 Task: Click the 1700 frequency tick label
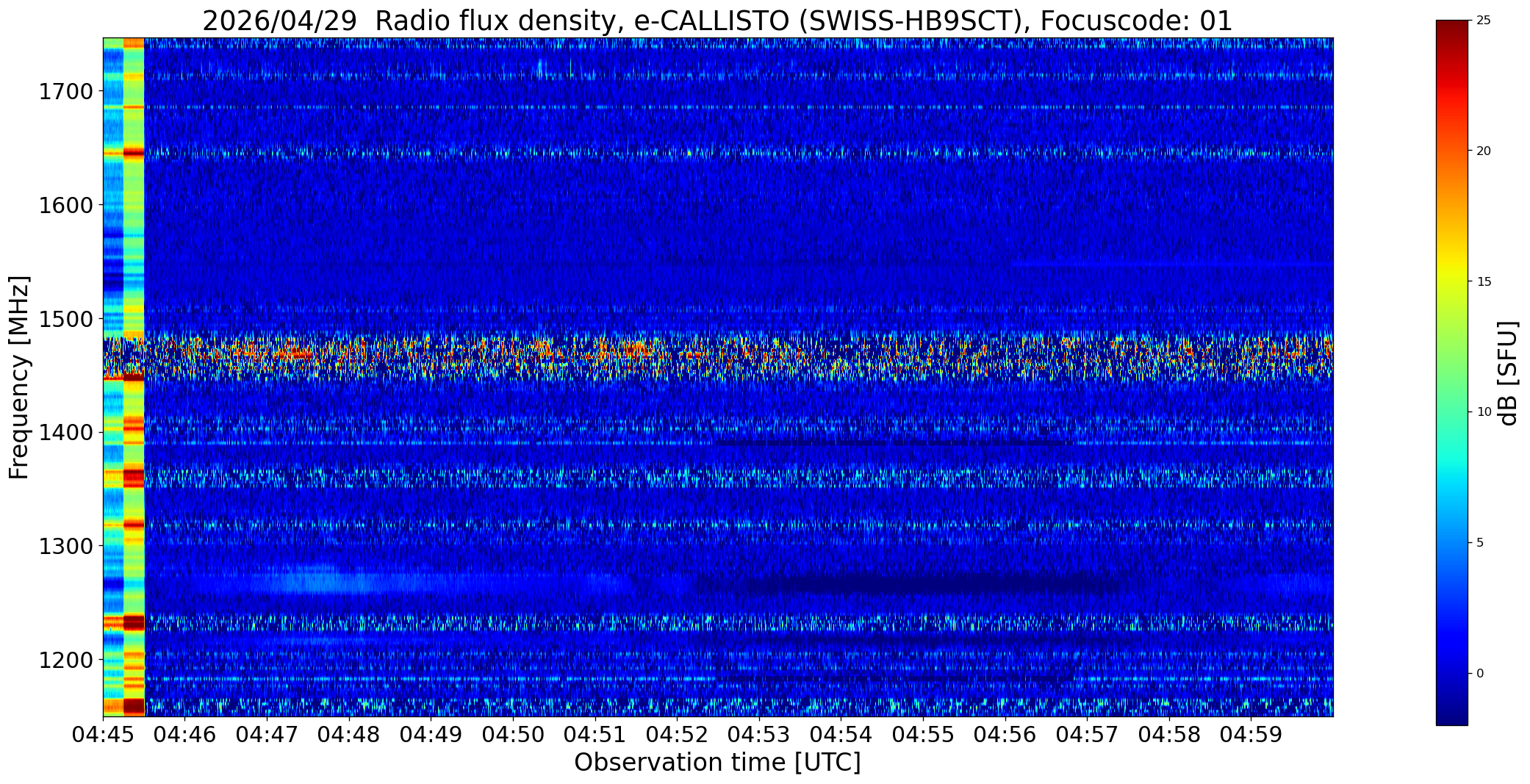[65, 92]
